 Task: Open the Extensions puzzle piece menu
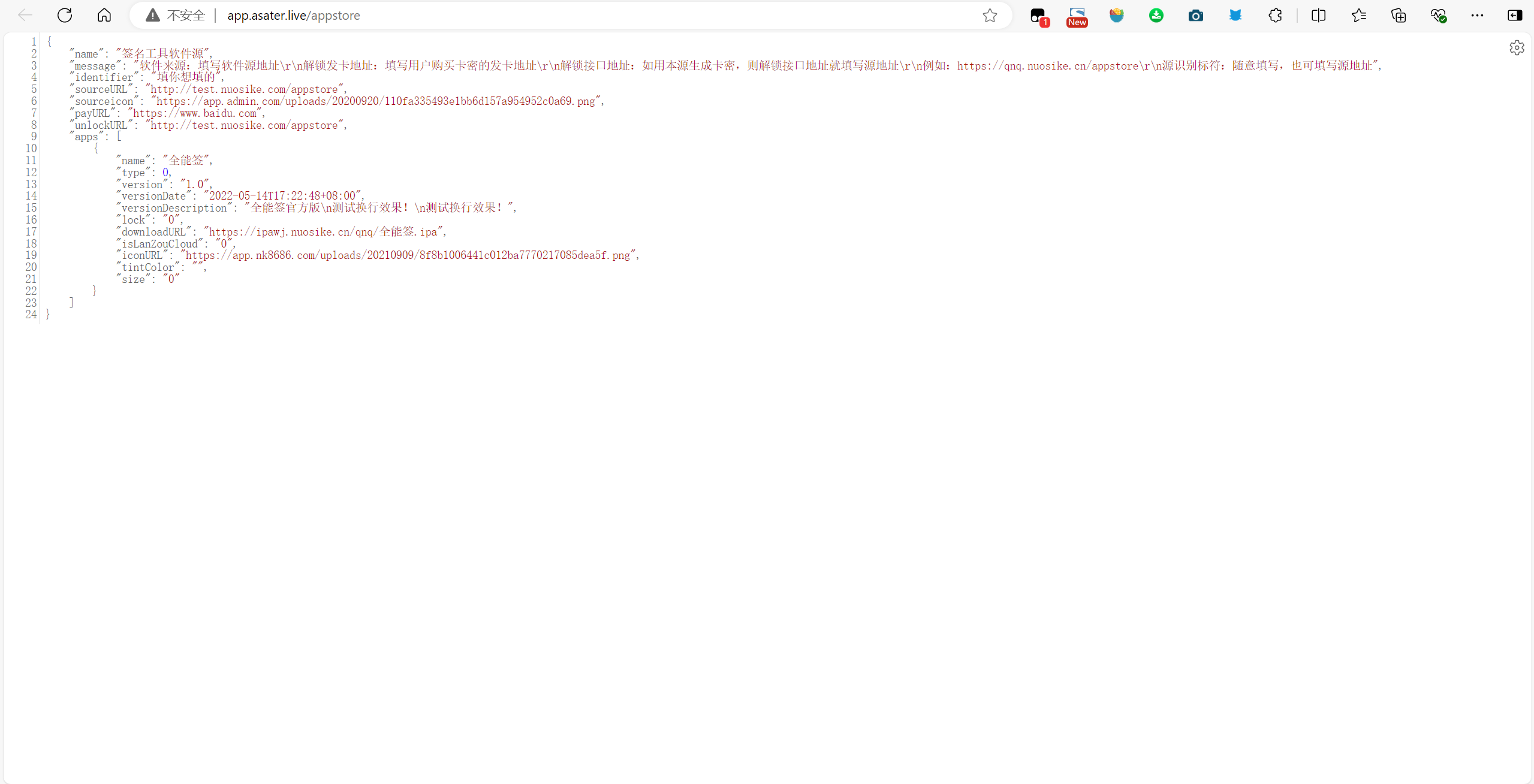(x=1275, y=16)
